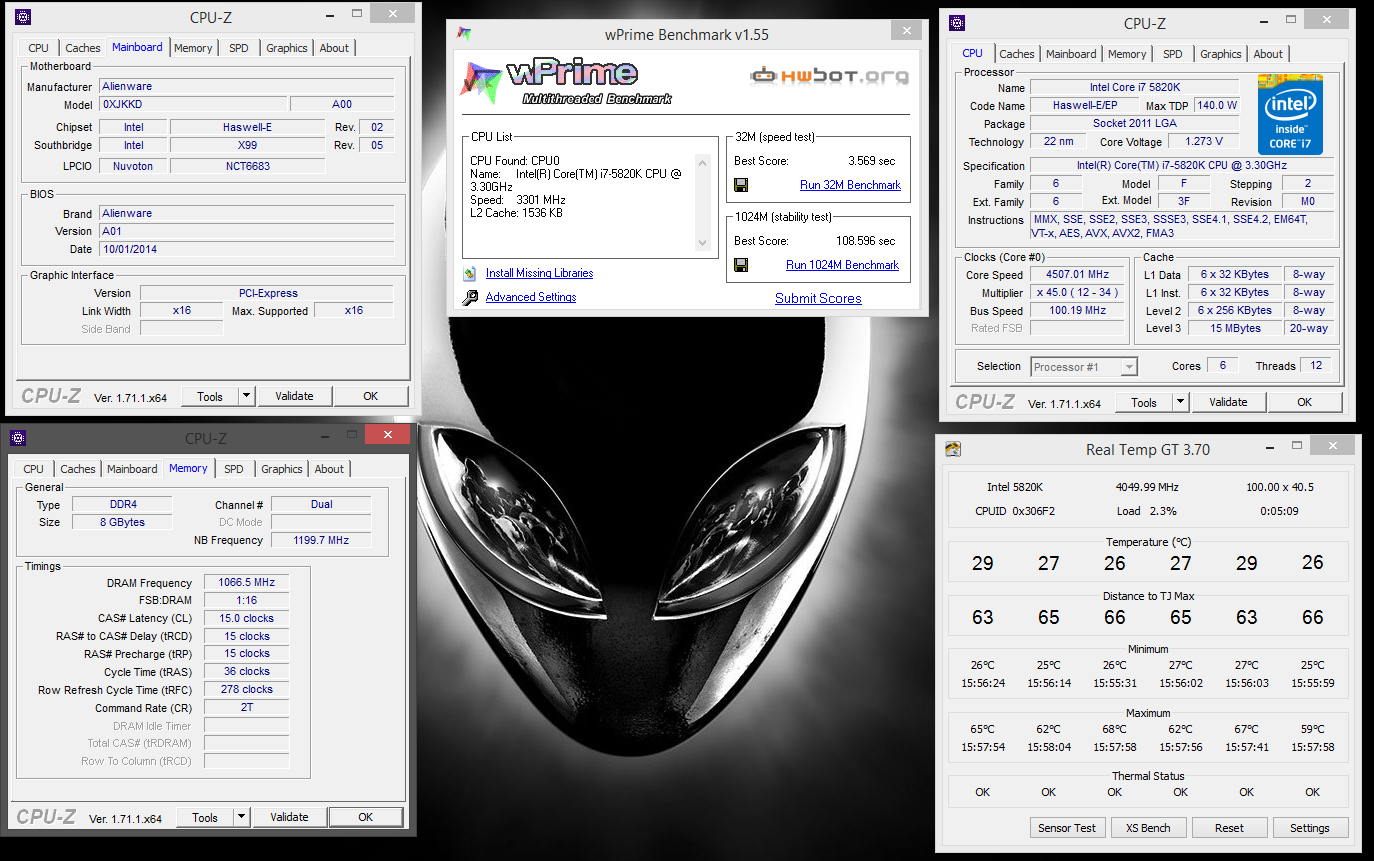Click the 4049.99 MHz reading in Real Temp
The image size is (1374, 861).
[1147, 487]
